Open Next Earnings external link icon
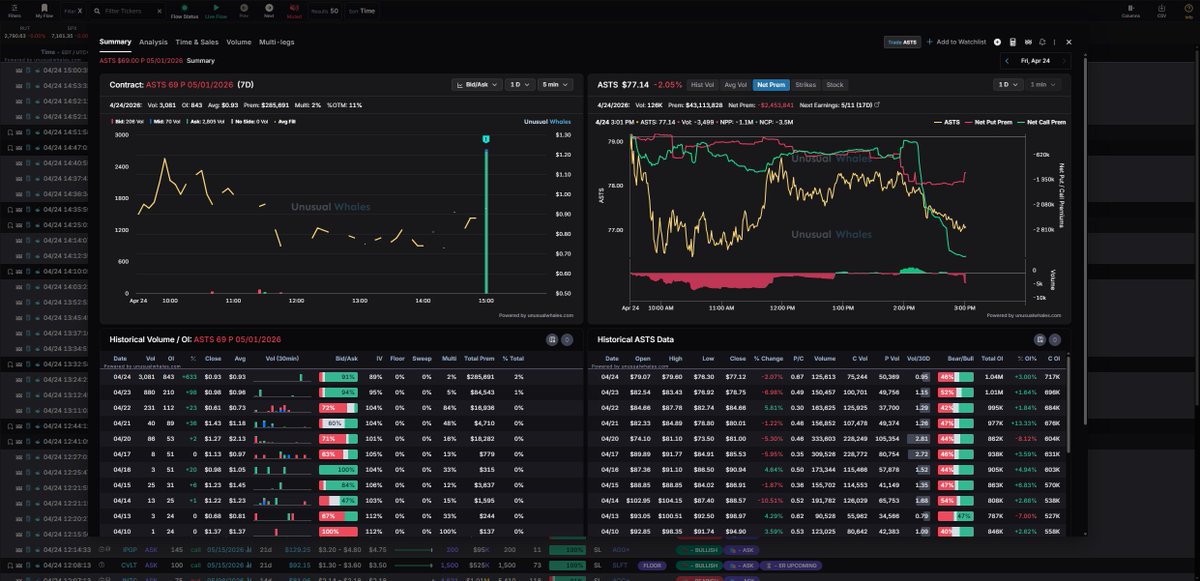Viewport: 1200px width, 581px height. tap(877, 104)
